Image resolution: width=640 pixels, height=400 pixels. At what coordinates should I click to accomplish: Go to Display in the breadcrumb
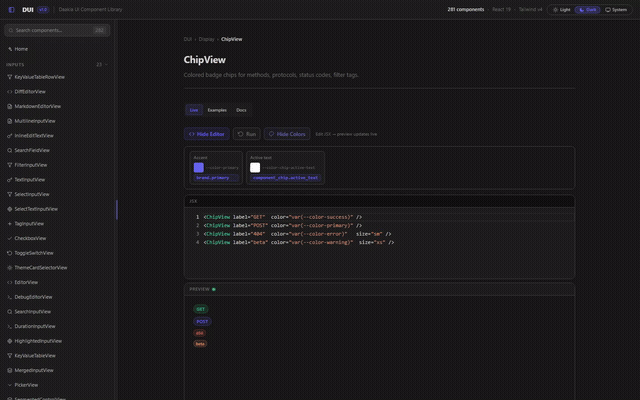click(x=207, y=39)
